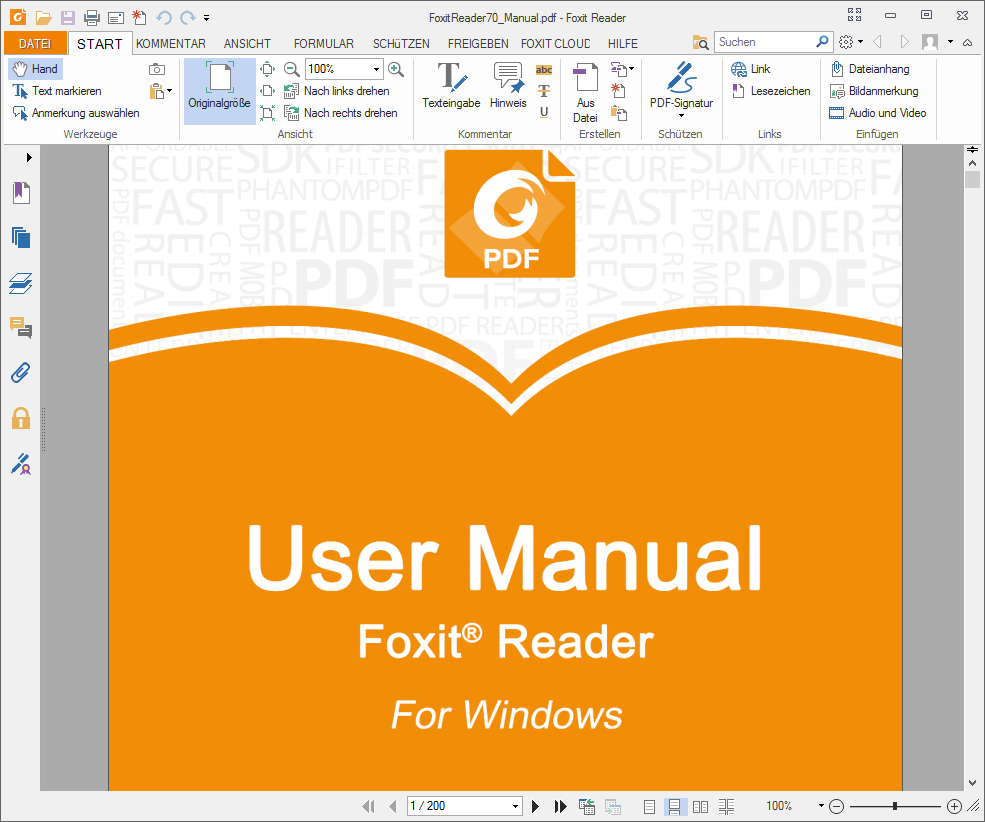This screenshot has height=822, width=985.
Task: Create PDF Aus Datei
Action: click(585, 93)
